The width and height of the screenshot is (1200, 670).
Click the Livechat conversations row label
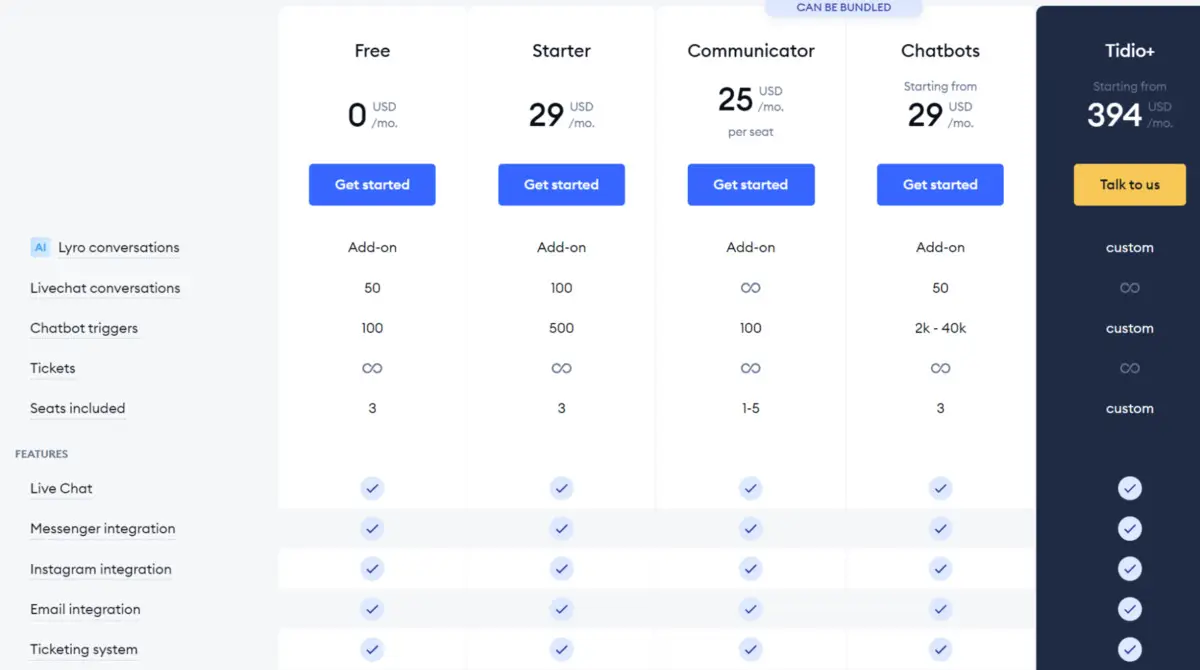105,288
